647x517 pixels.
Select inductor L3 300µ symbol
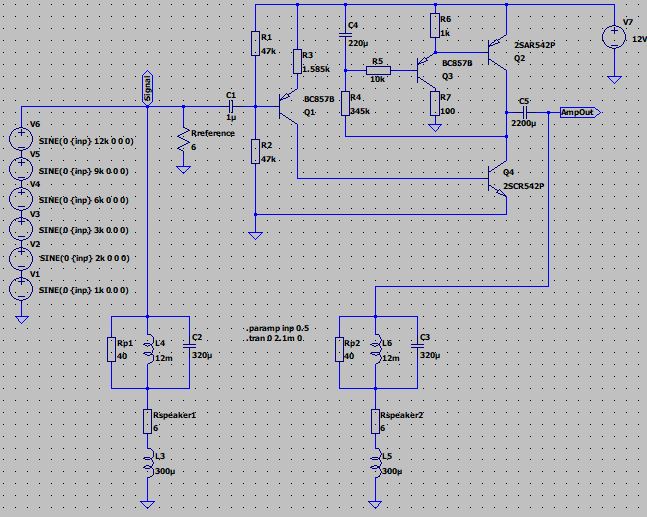[148, 463]
